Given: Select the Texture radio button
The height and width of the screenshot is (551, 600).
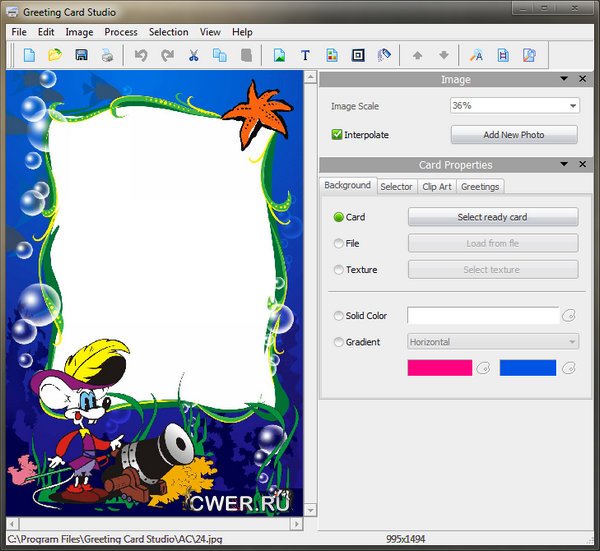Looking at the screenshot, I should click(339, 270).
